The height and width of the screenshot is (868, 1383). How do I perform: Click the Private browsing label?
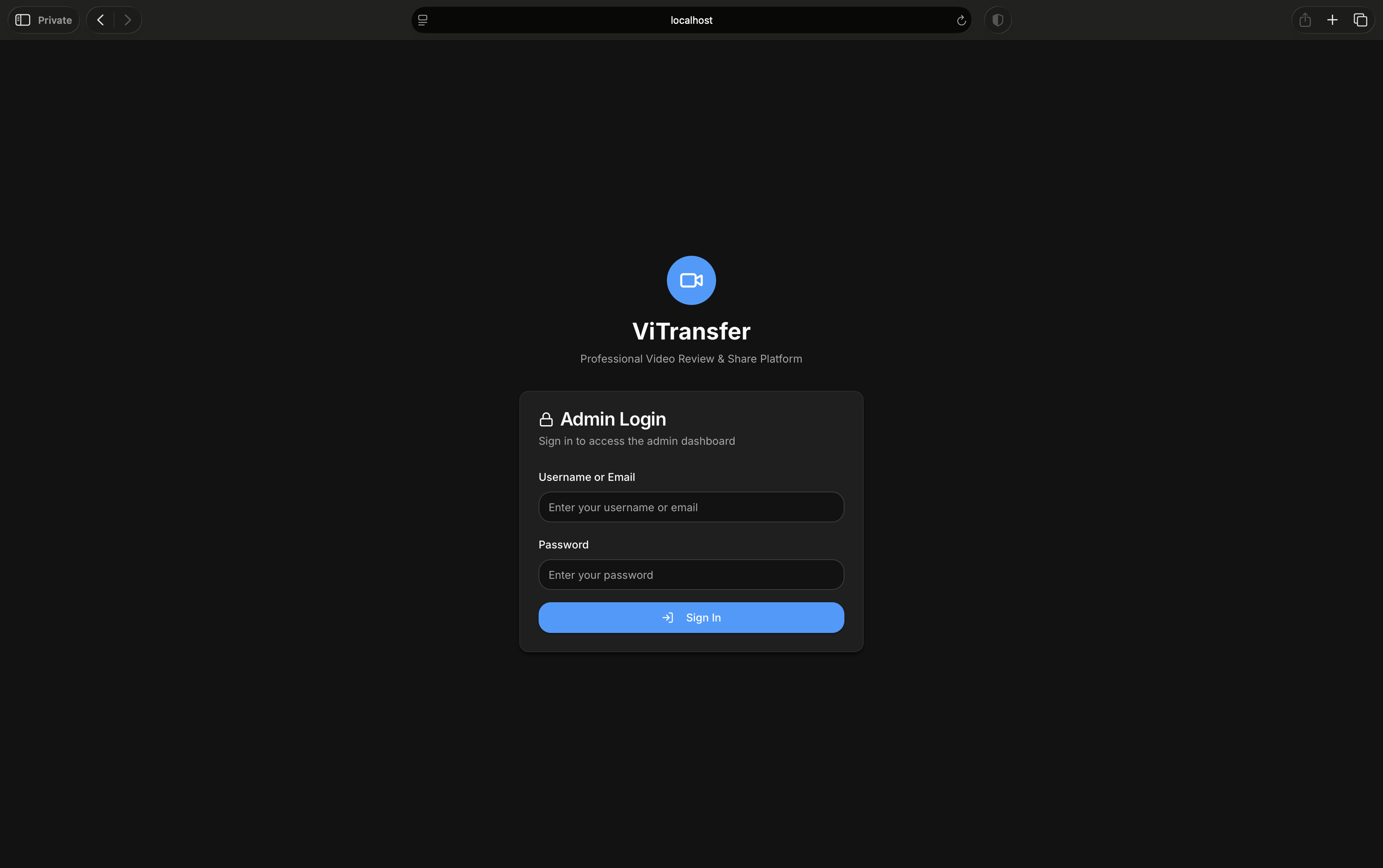click(55, 20)
